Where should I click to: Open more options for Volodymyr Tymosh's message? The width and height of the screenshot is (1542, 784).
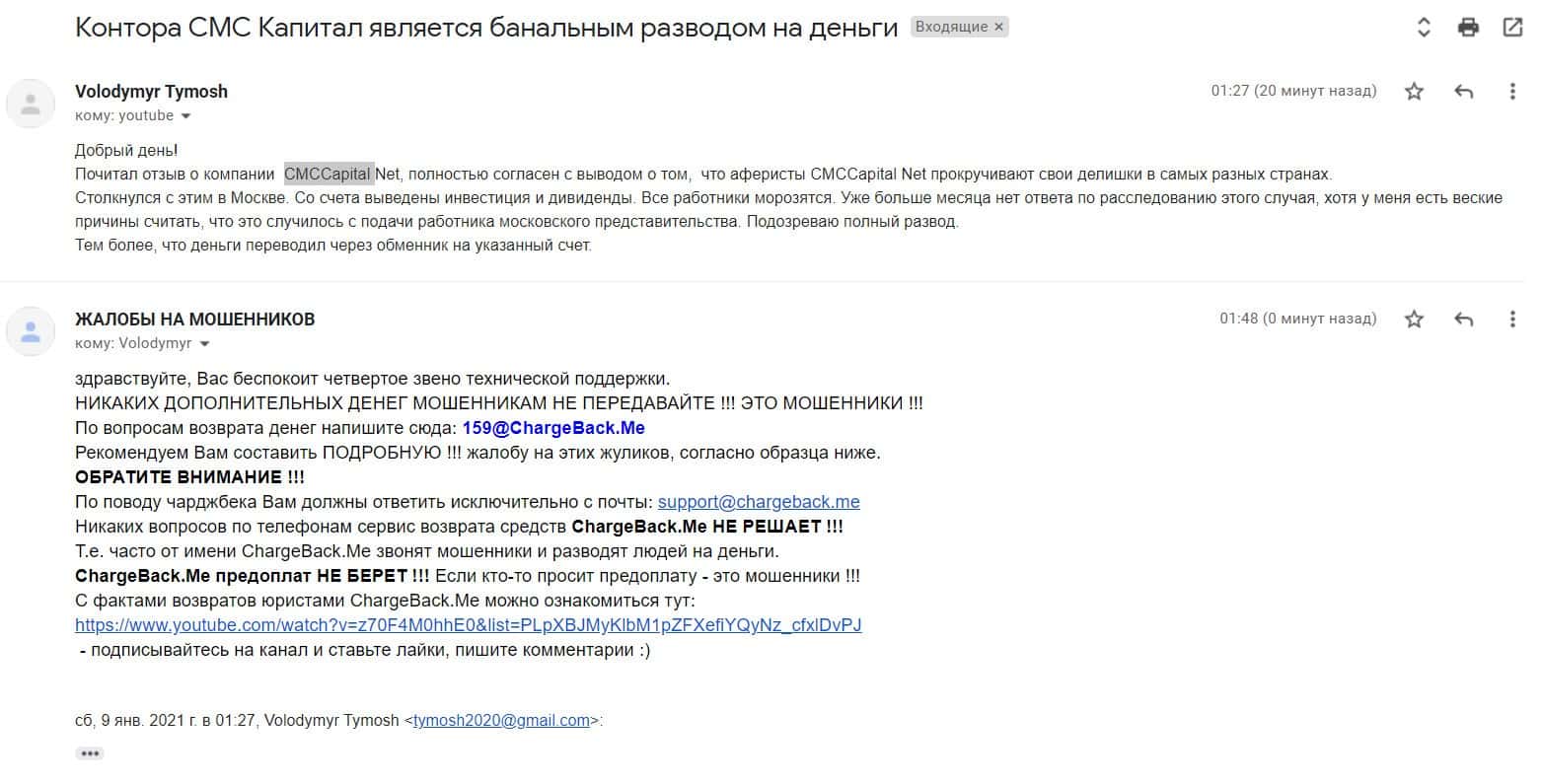point(1512,92)
